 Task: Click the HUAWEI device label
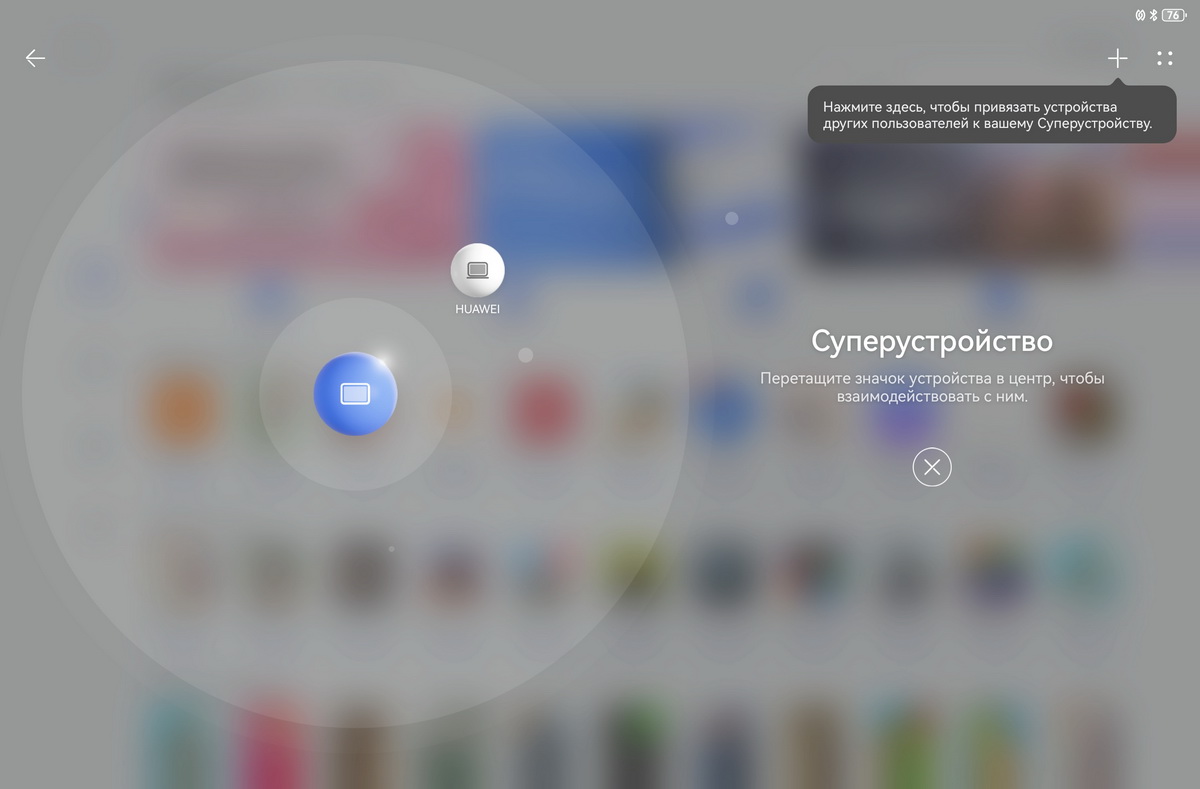[478, 309]
